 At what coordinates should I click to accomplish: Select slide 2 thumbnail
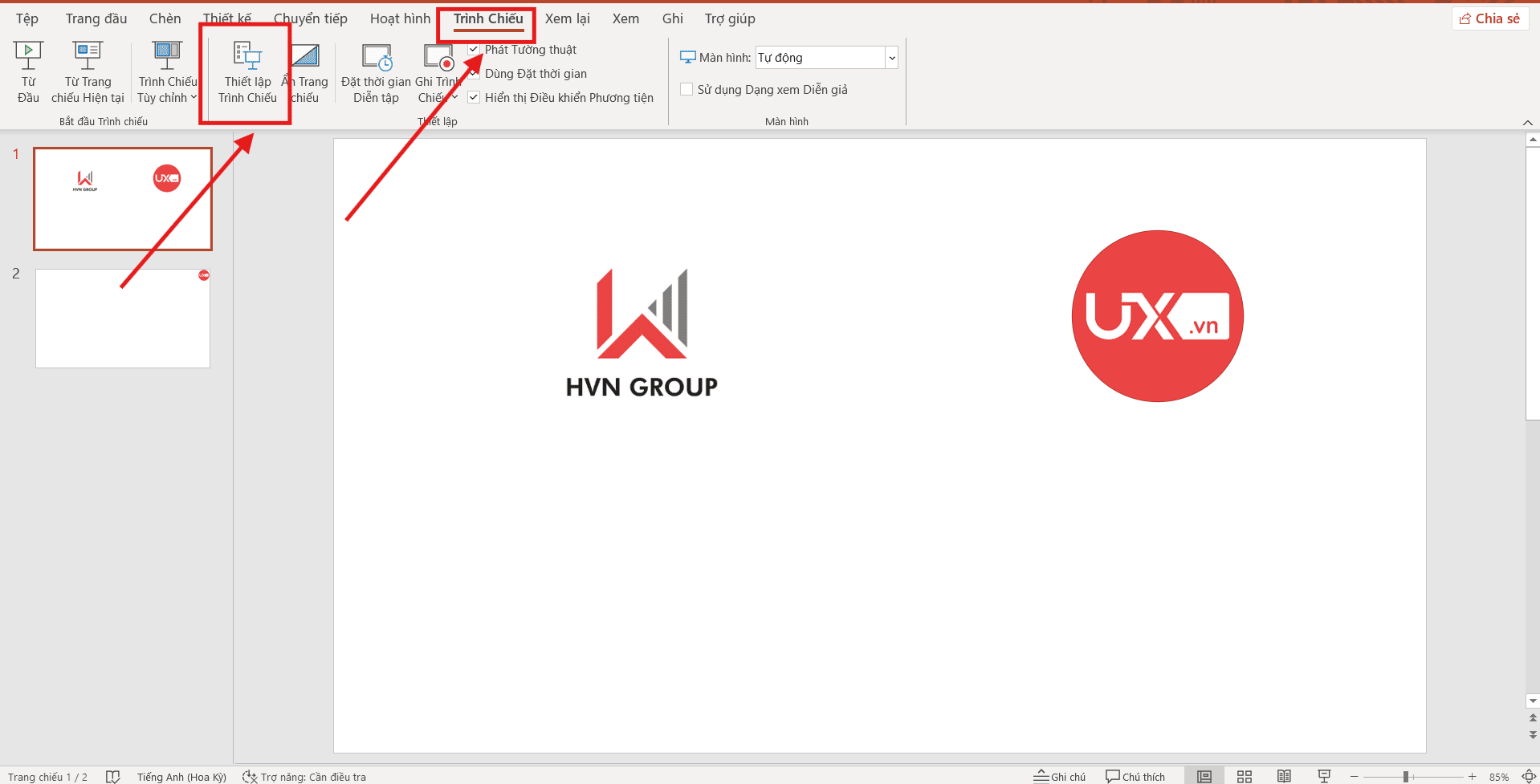(122, 318)
